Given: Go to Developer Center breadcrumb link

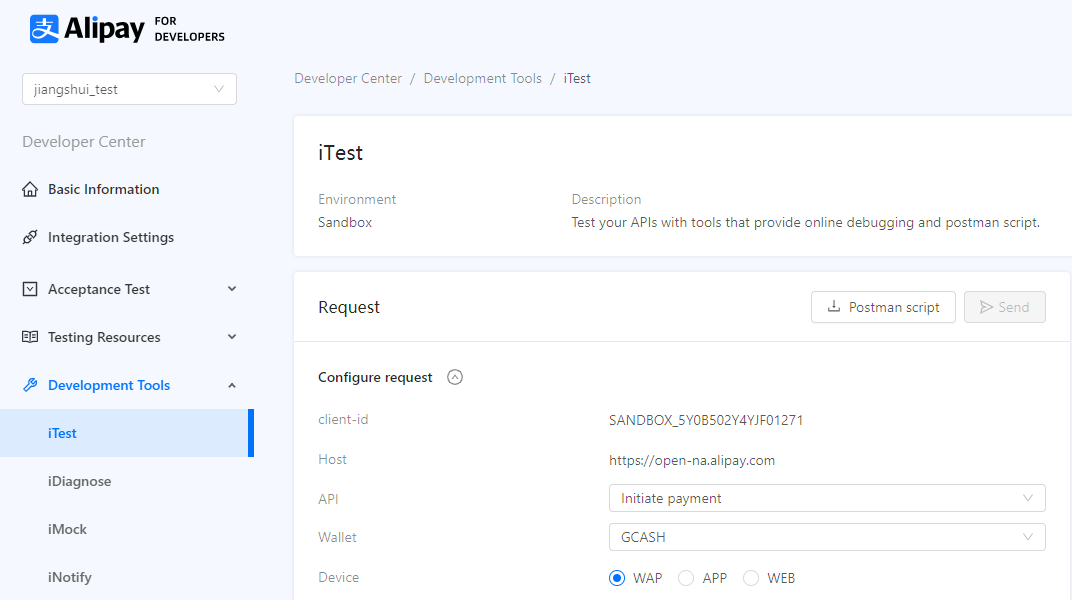Looking at the screenshot, I should pos(348,78).
